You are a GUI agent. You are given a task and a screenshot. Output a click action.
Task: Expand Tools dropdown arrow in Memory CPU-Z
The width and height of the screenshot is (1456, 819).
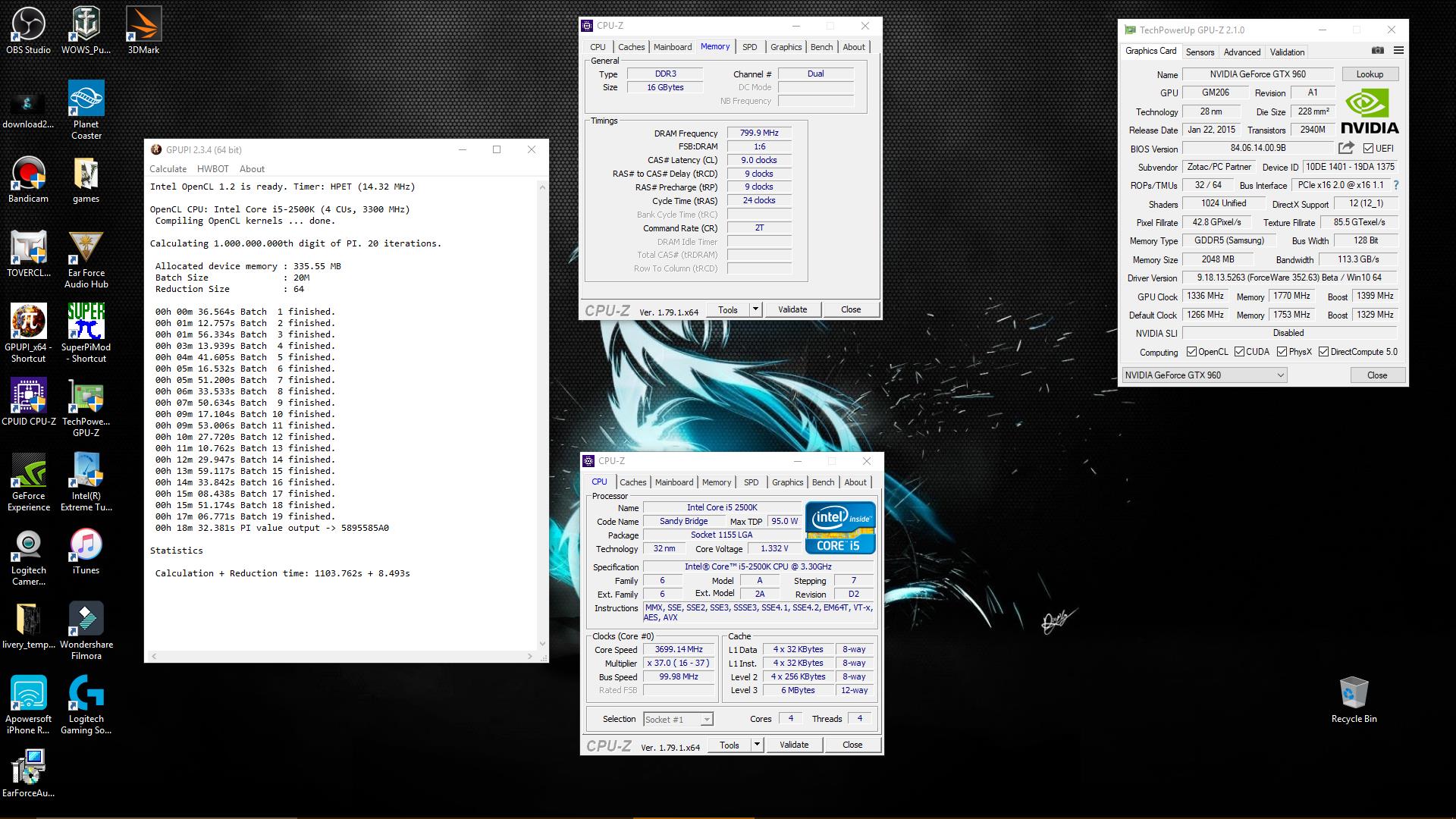coord(755,309)
